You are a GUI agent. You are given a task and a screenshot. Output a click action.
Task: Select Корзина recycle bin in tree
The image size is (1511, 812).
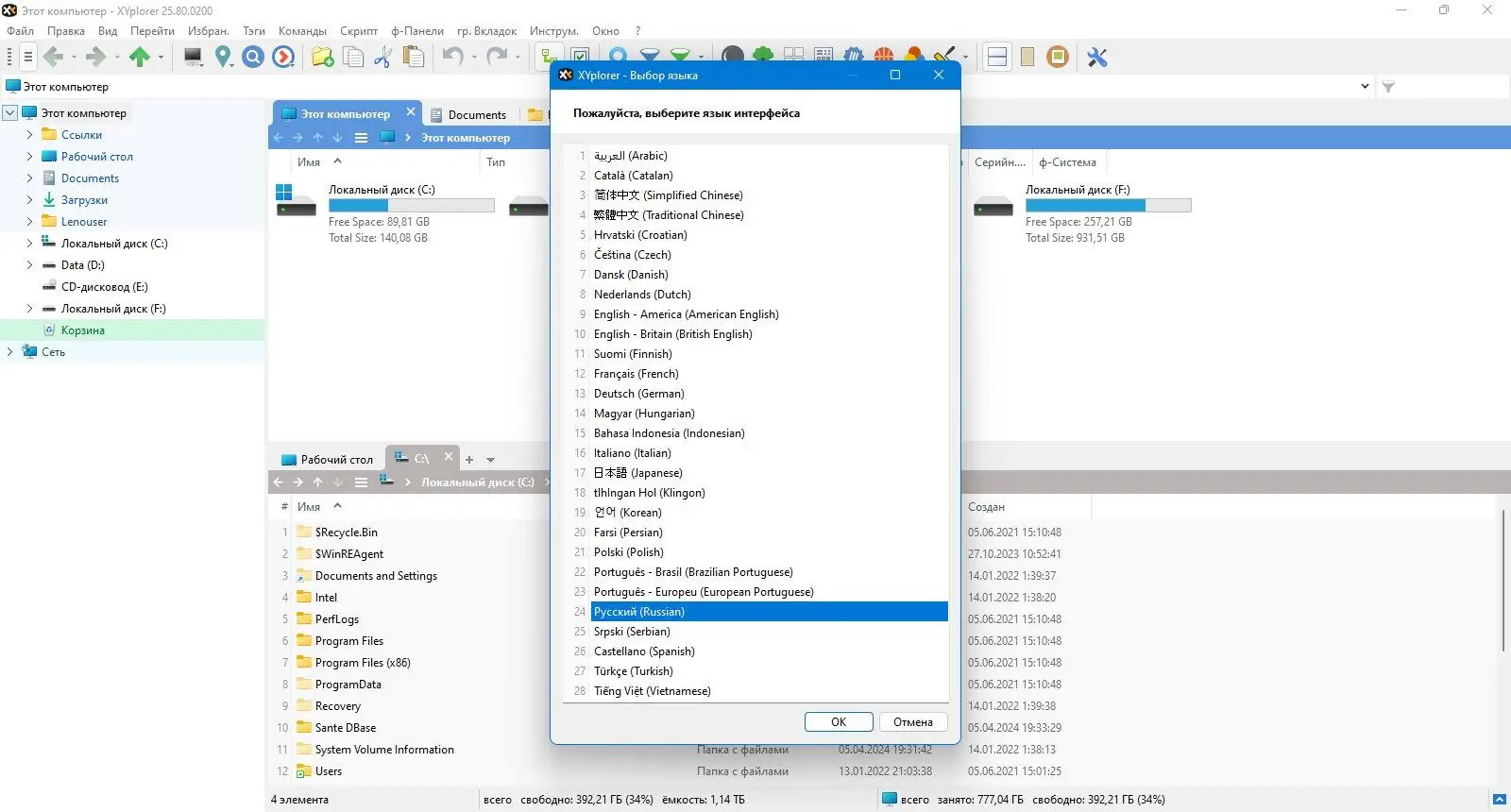pyautogui.click(x=83, y=330)
